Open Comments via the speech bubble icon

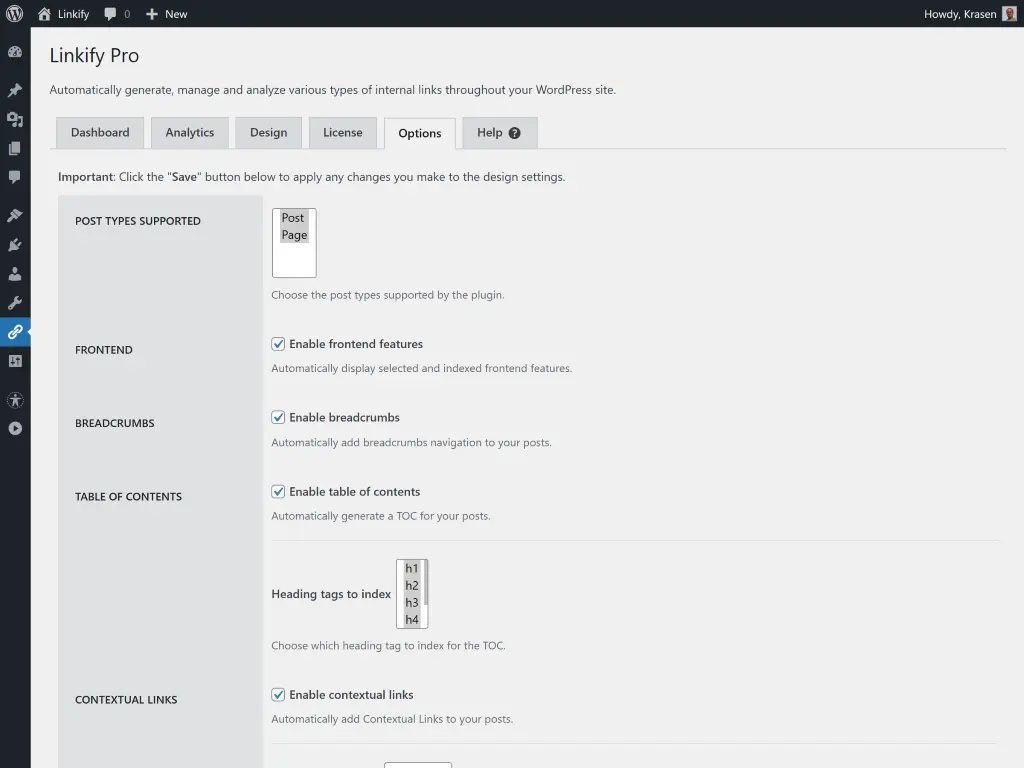coord(15,177)
